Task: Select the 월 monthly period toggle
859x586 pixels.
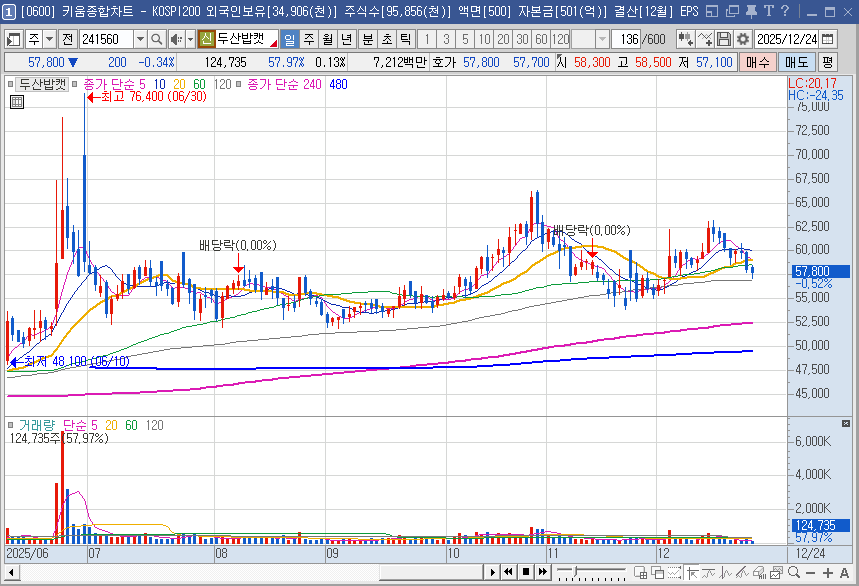Action: pos(328,39)
